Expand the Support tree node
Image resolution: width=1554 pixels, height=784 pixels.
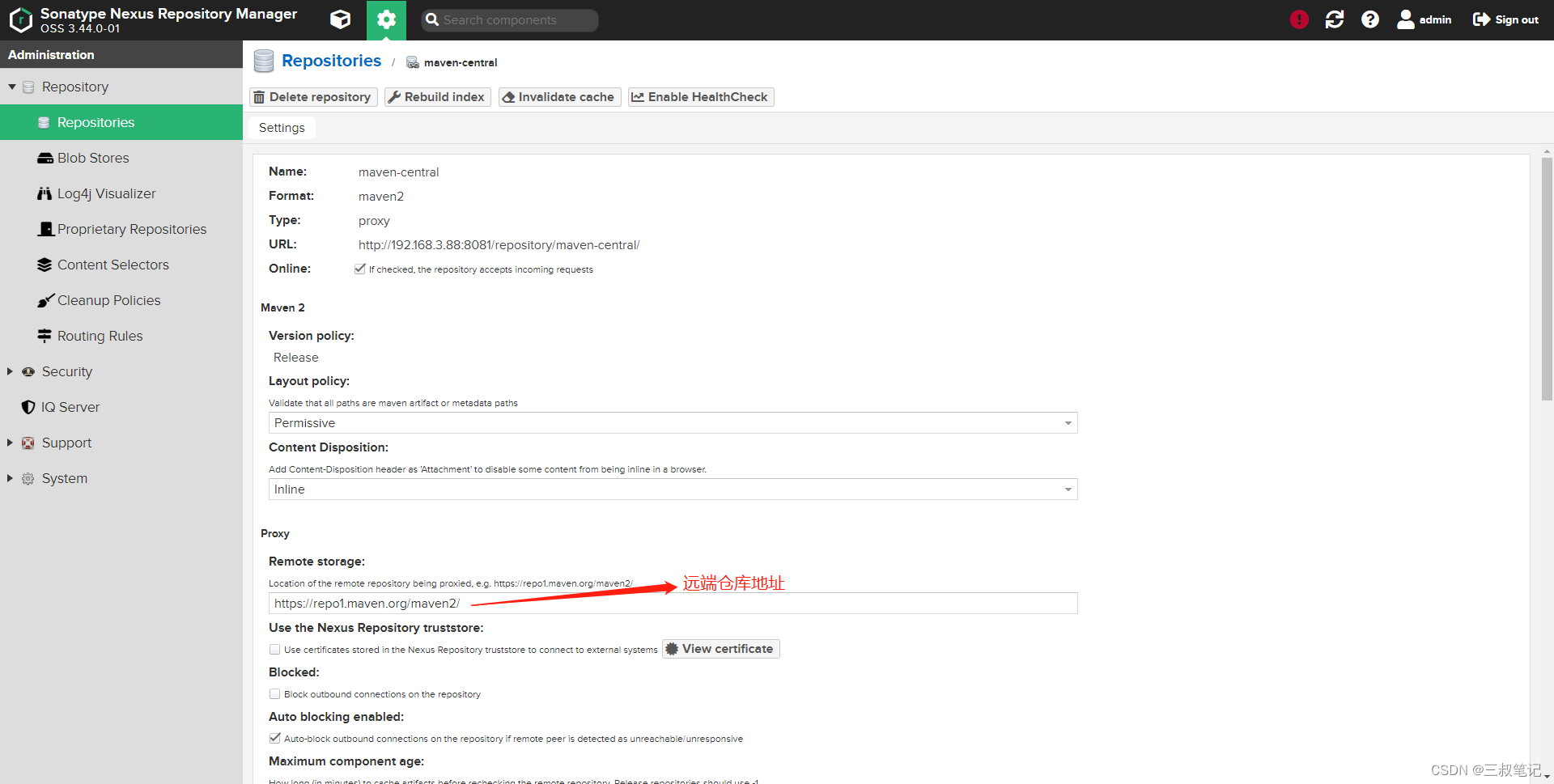coord(10,443)
